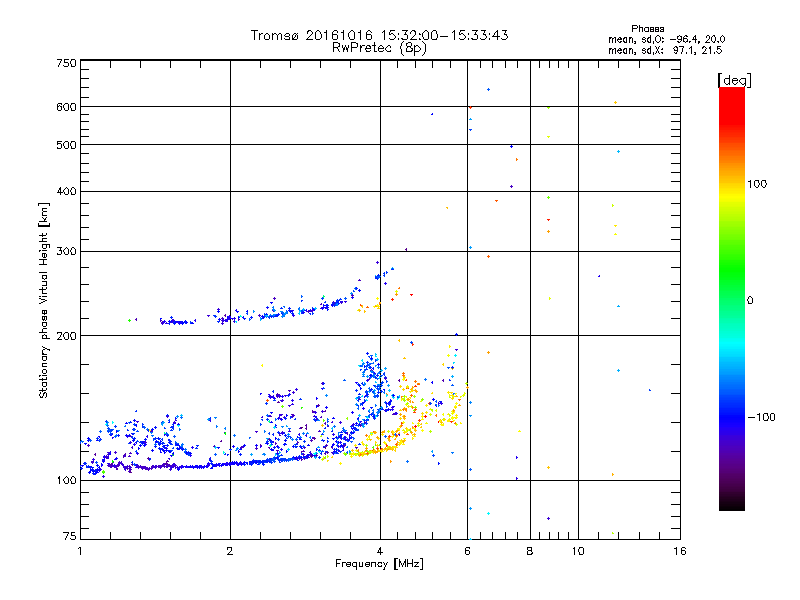
Task: Click the y-axis tick label '200'
Action: (67, 336)
